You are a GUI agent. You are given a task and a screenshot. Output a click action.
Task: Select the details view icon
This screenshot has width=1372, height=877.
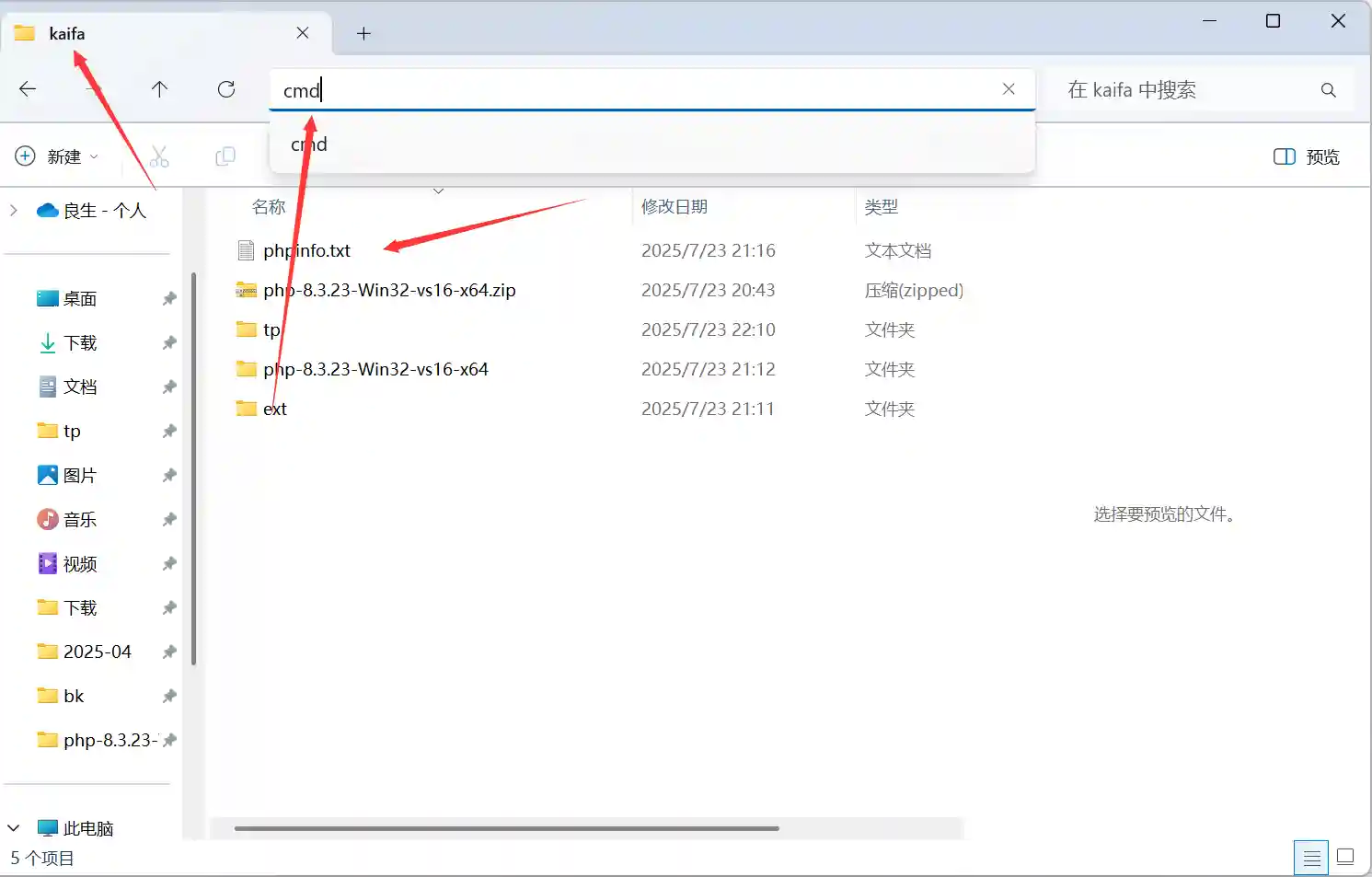(x=1310, y=856)
